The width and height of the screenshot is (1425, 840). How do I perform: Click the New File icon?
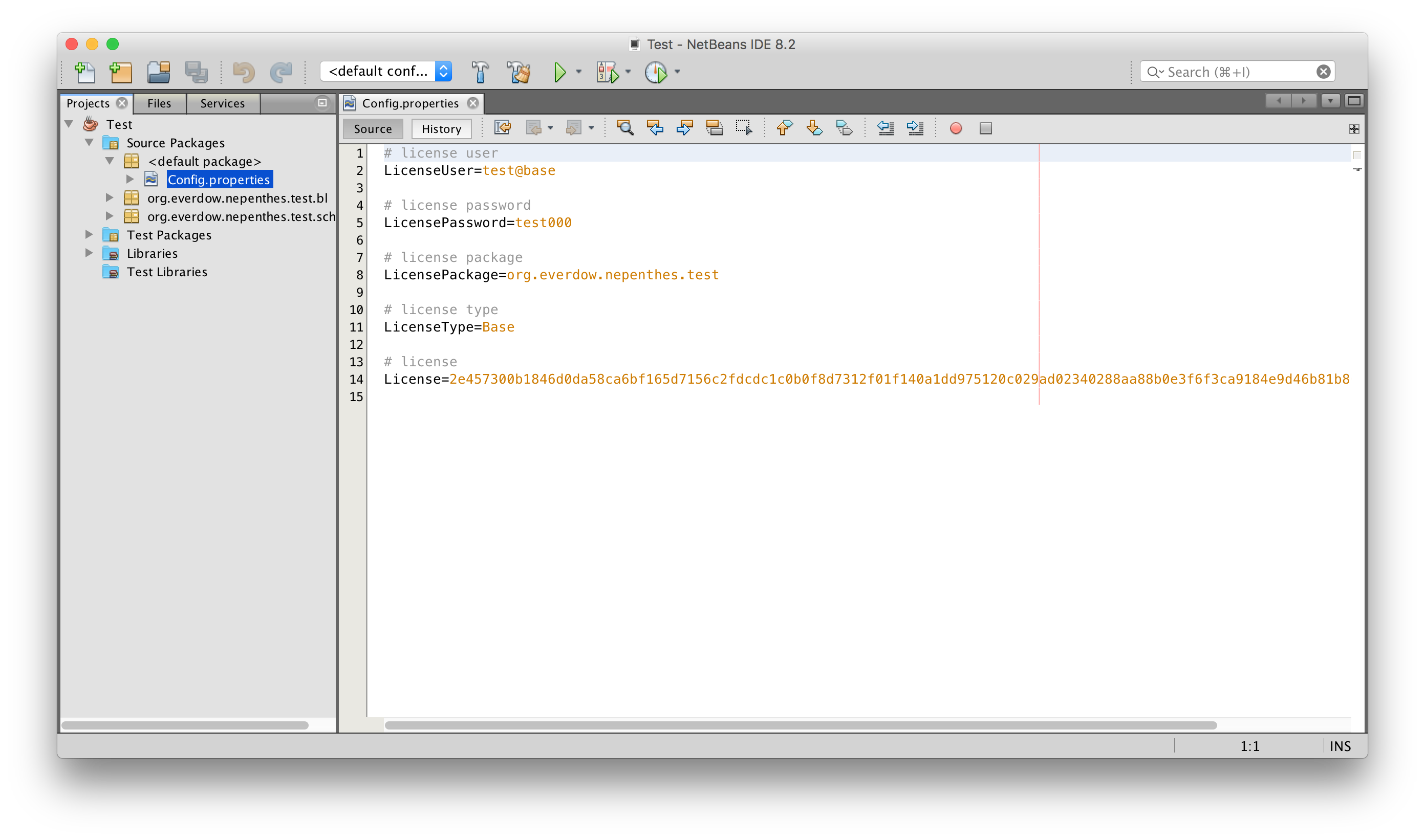[x=85, y=72]
